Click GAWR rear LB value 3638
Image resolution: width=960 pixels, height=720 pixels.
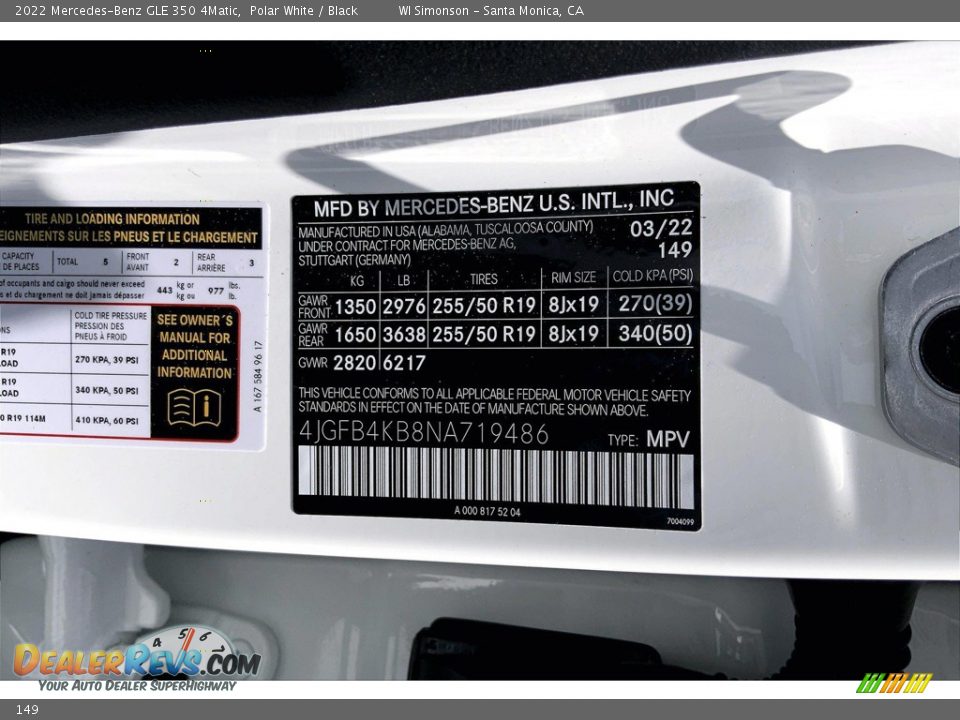pos(404,335)
